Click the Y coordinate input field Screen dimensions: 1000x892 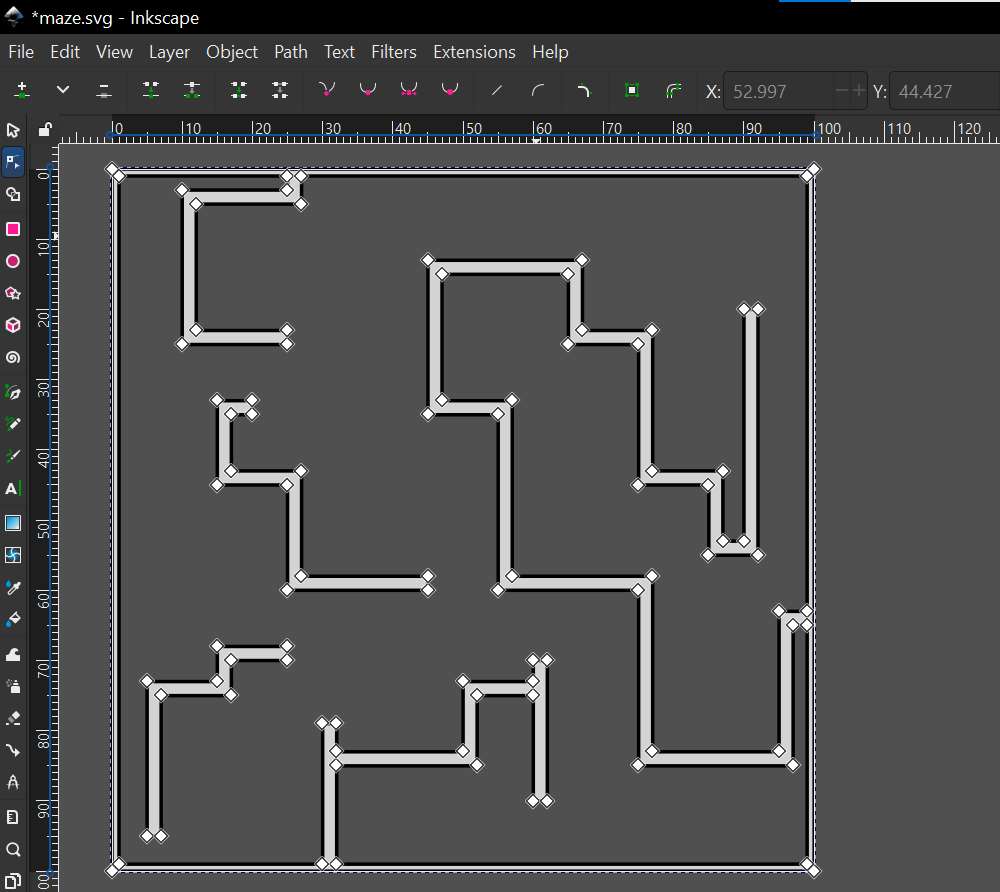pos(944,91)
